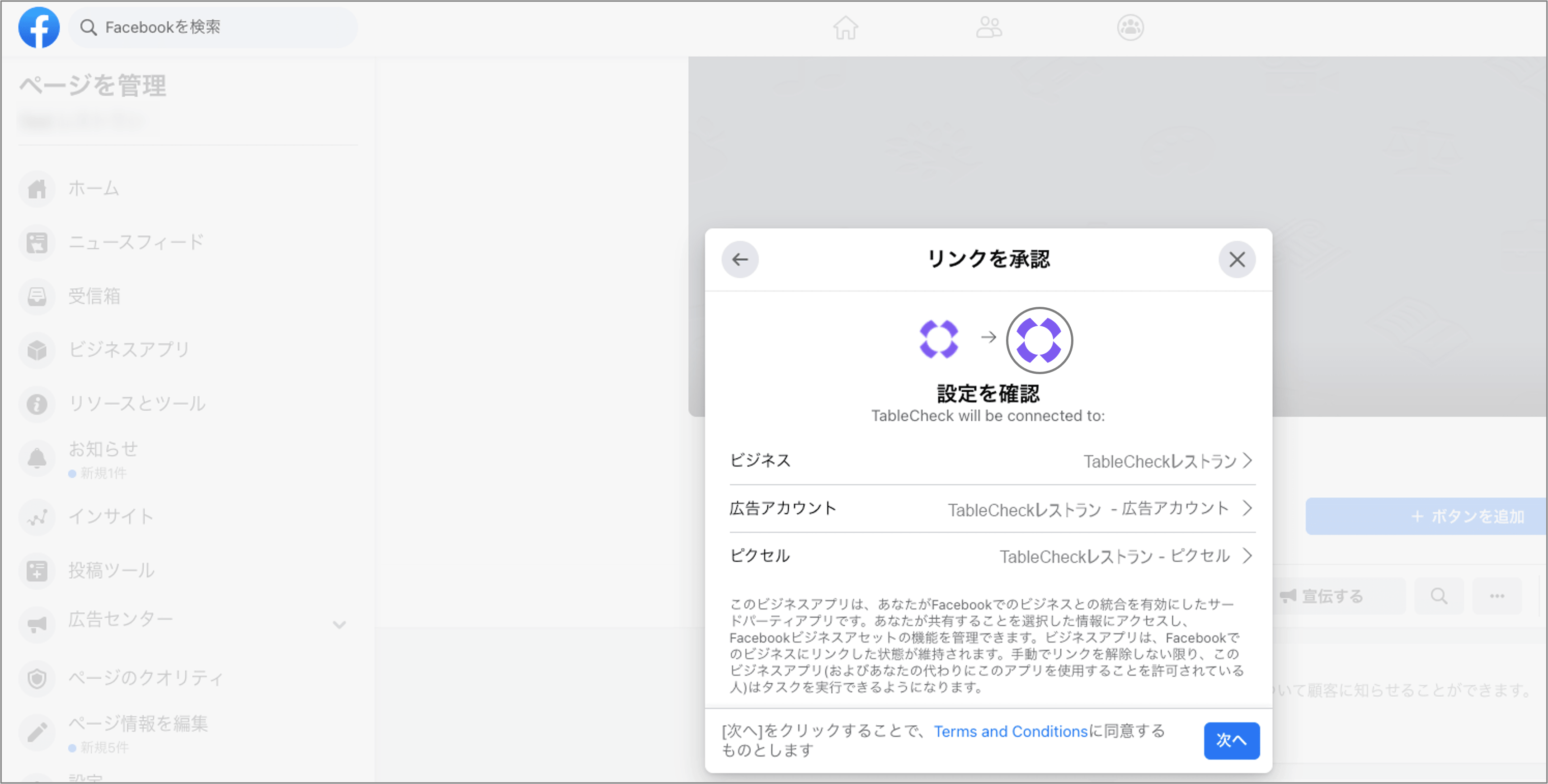Click the 次へ button
The height and width of the screenshot is (784, 1548).
pyautogui.click(x=1231, y=740)
